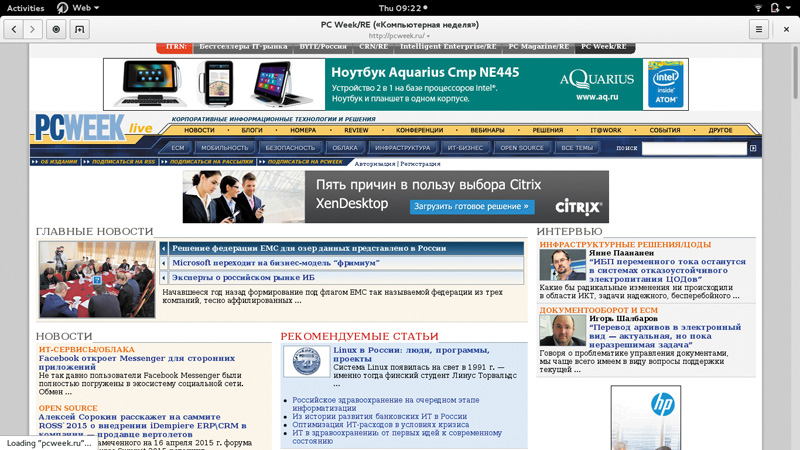The width and height of the screenshot is (800, 450).
Task: Click the Linux article emblem thumbnail
Action: click(x=307, y=361)
